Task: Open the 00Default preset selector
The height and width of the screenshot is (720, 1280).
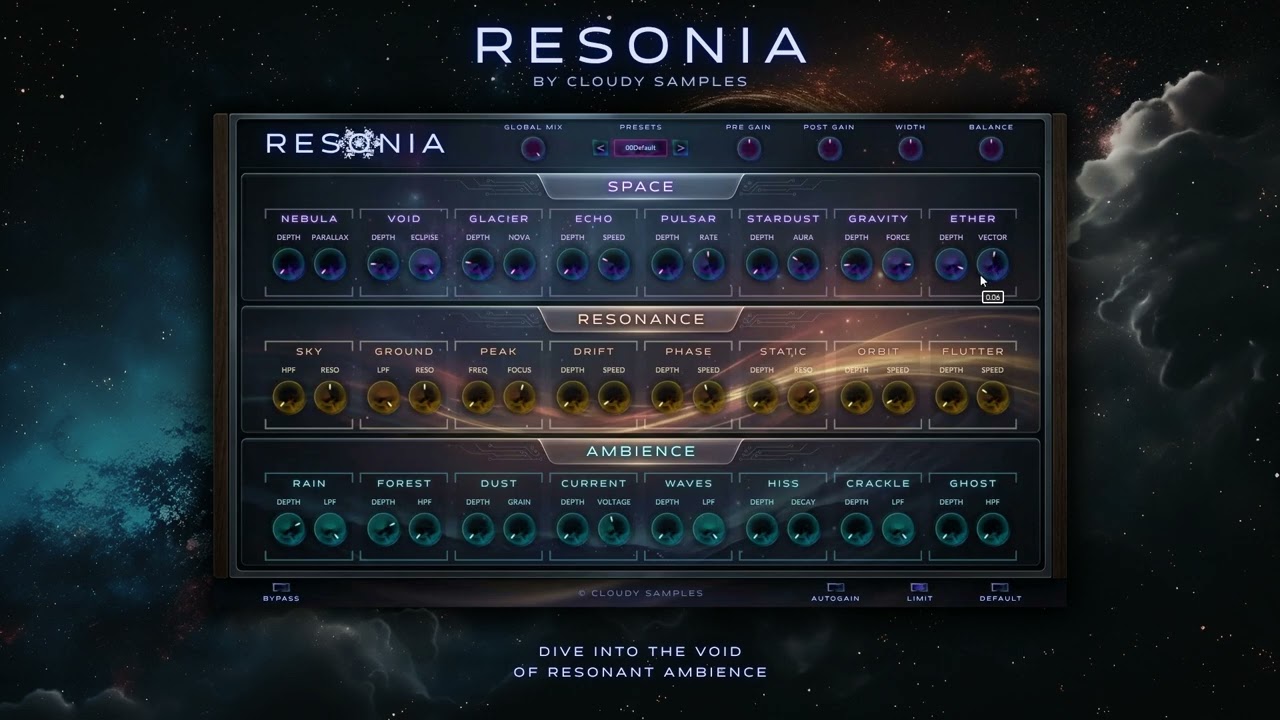Action: tap(641, 148)
